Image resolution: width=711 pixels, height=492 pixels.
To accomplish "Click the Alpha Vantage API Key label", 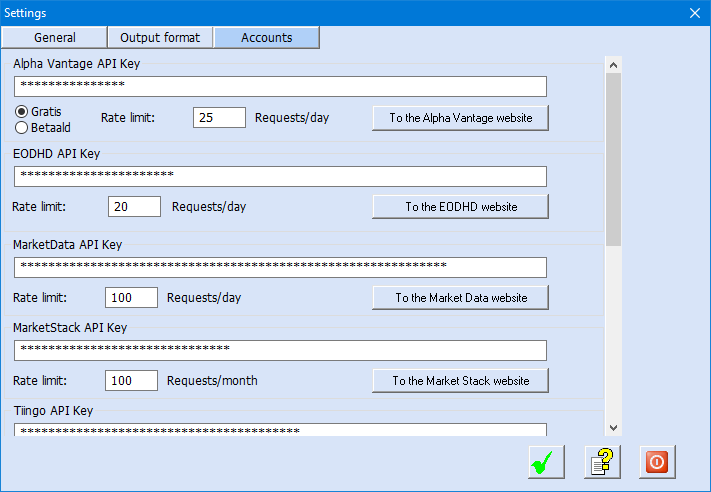I will point(77,64).
